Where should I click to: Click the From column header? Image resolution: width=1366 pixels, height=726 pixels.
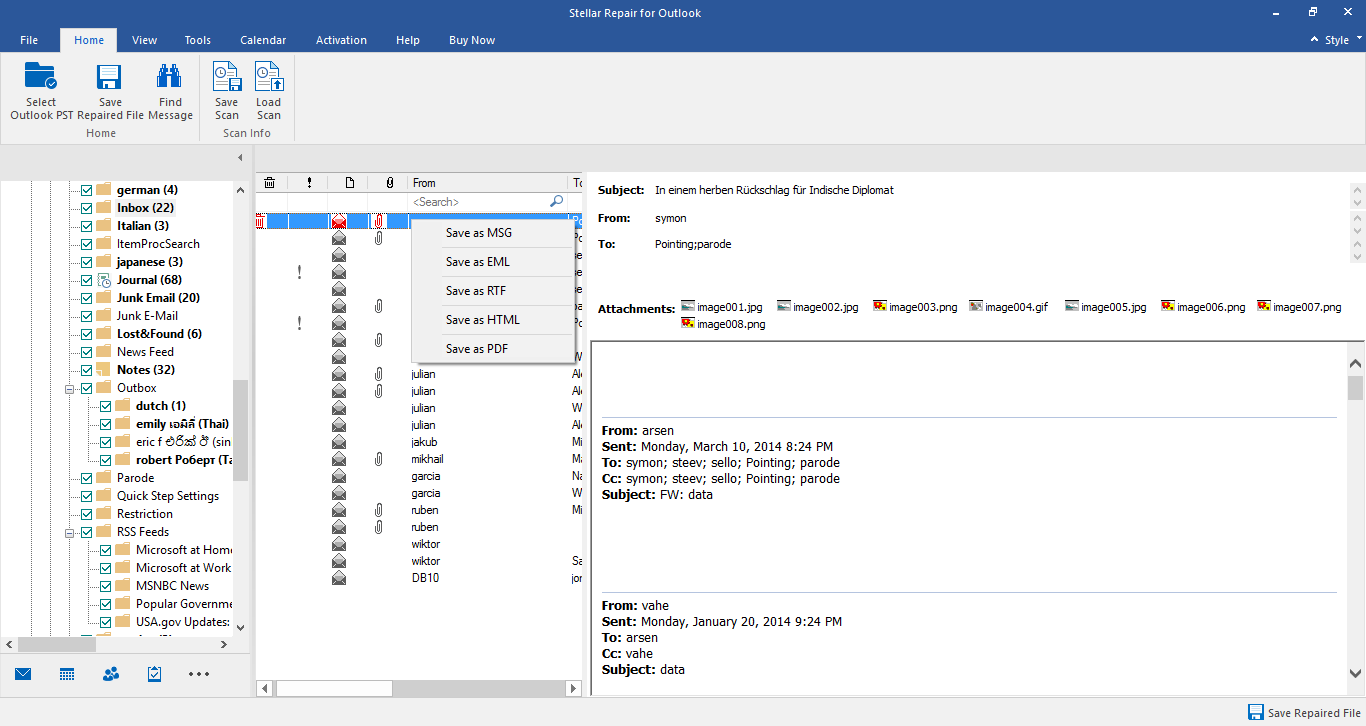(488, 183)
